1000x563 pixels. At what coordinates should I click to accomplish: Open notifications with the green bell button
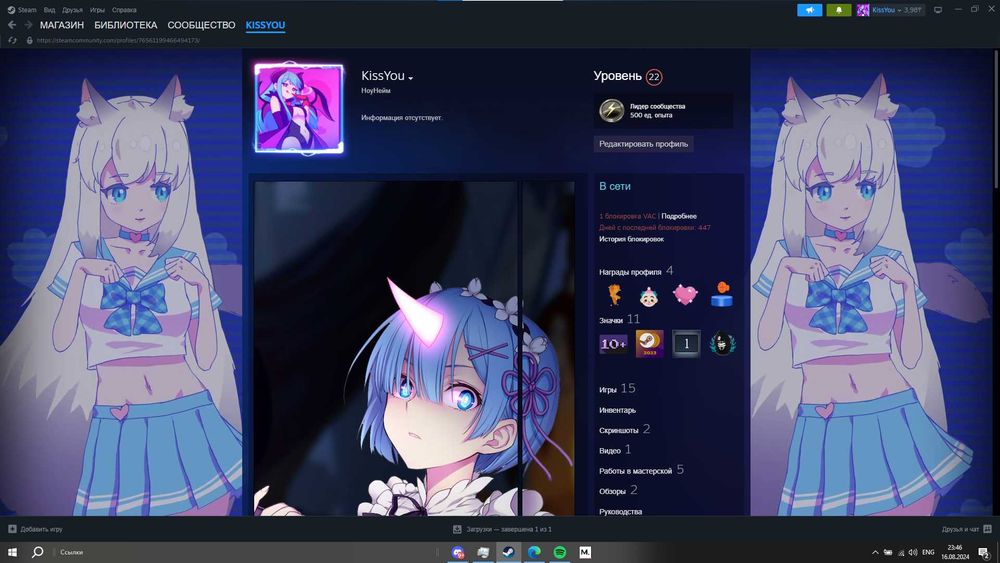pos(839,10)
